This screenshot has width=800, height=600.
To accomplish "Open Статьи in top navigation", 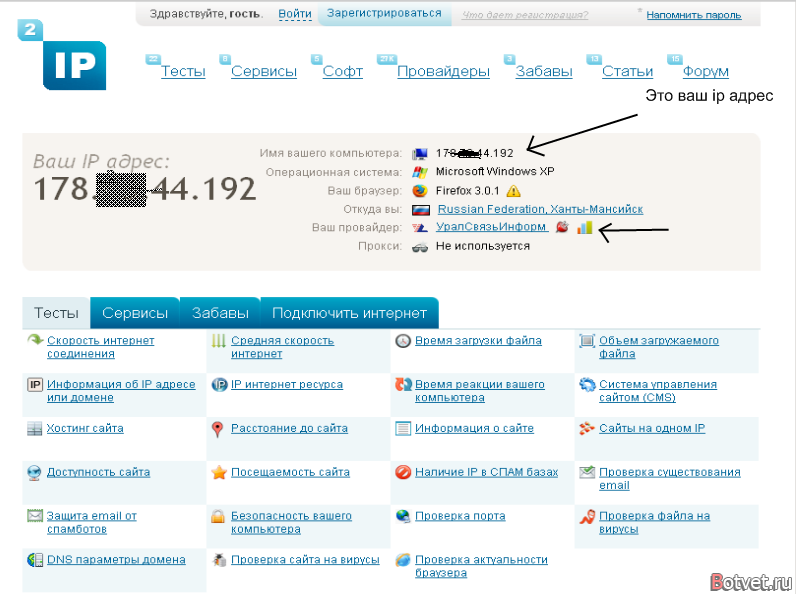I will click(628, 71).
